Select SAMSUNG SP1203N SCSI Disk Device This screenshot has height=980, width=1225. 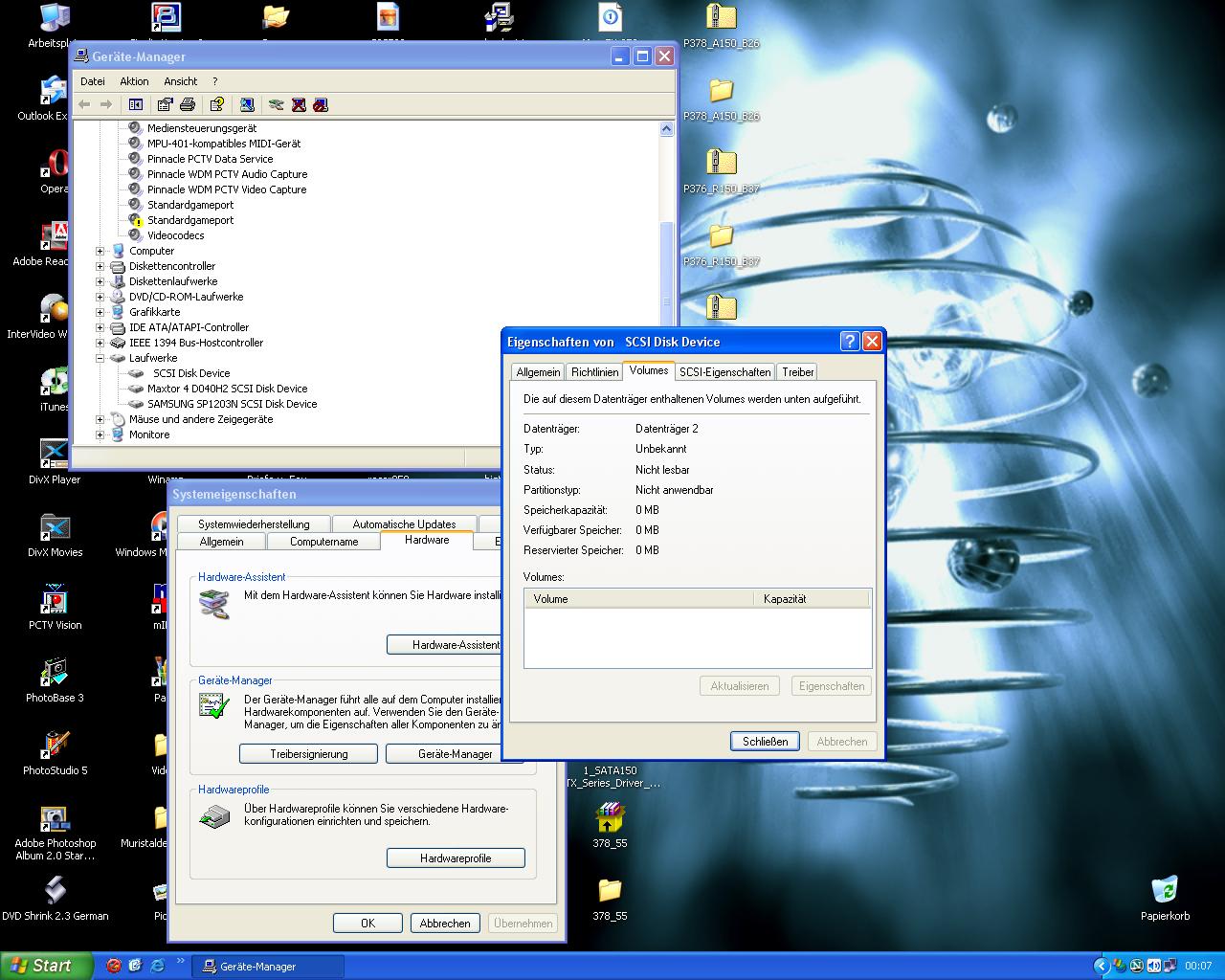pos(232,404)
